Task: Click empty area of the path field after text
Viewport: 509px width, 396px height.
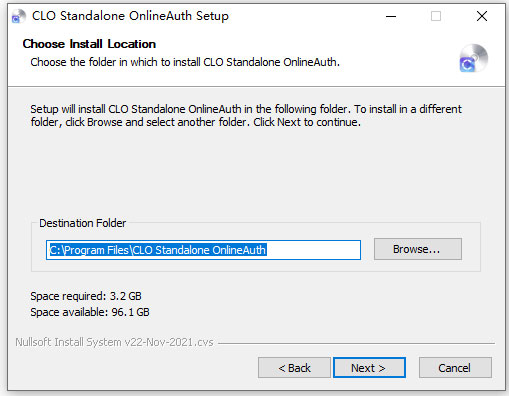Action: (x=313, y=250)
